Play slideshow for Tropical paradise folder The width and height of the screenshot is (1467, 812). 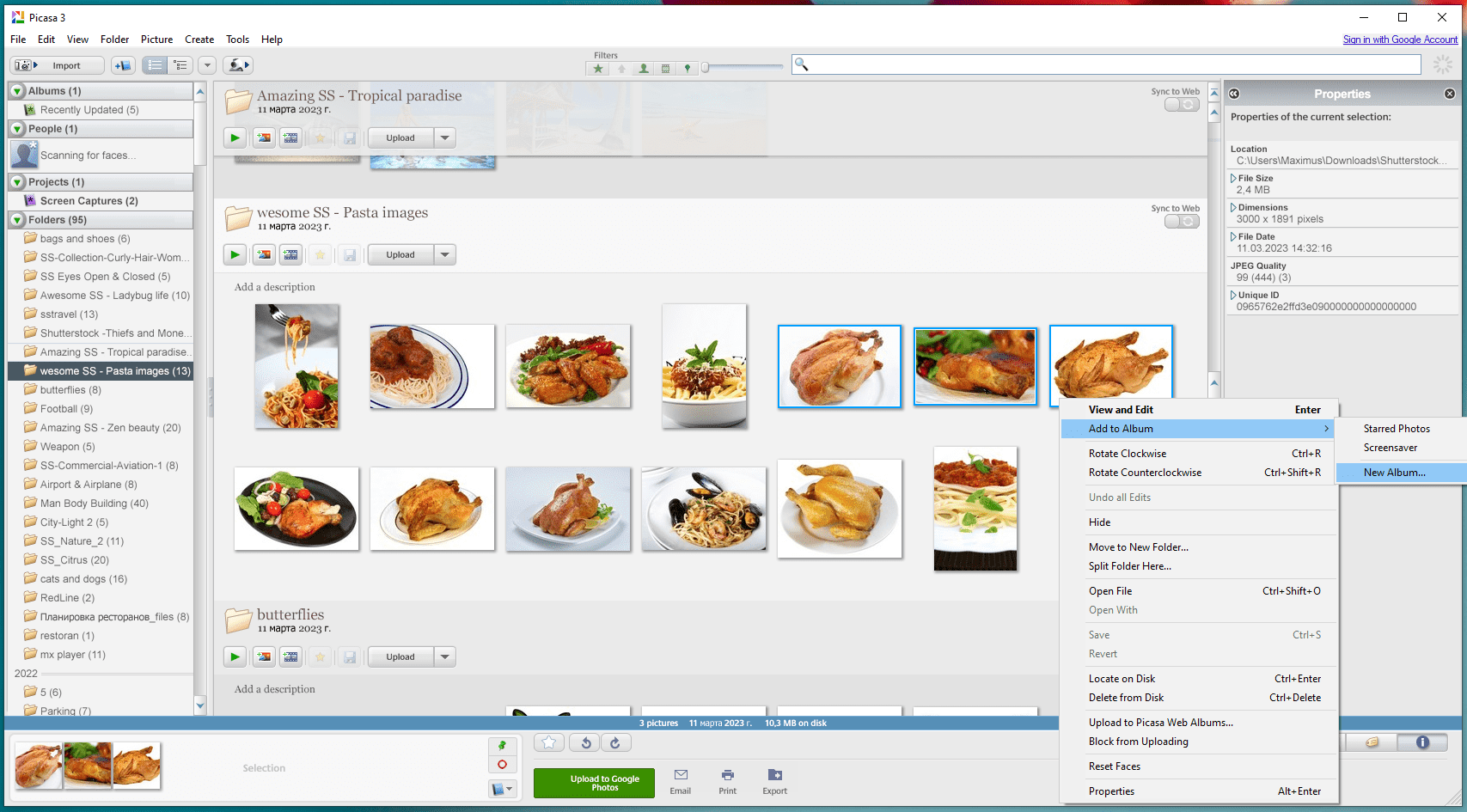(235, 137)
